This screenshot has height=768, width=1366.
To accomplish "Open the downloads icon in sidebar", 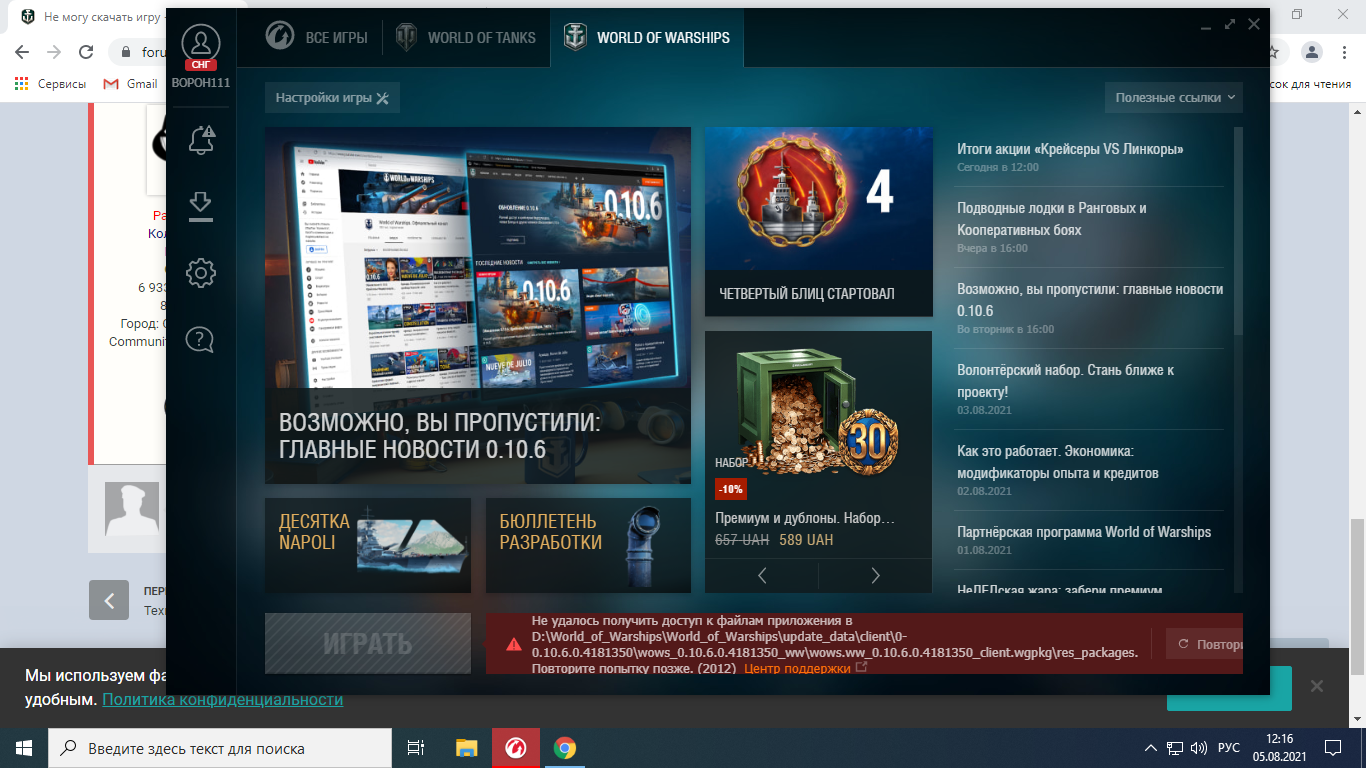I will pyautogui.click(x=201, y=206).
